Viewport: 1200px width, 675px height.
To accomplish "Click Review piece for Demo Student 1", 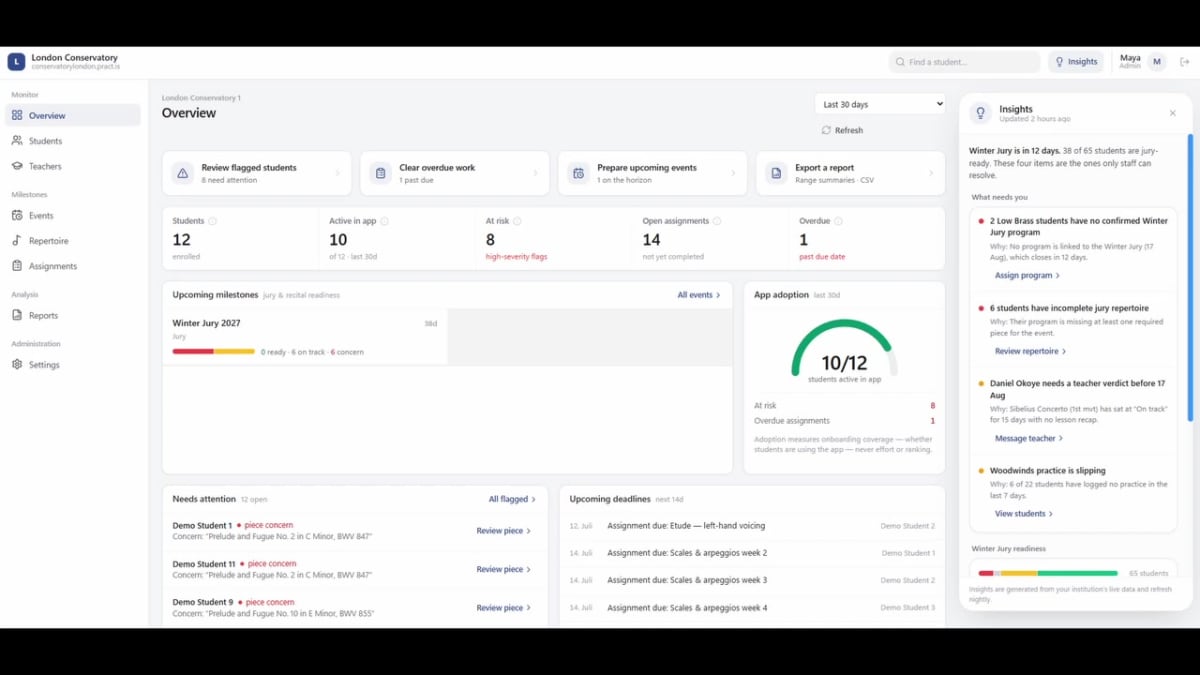I will coord(504,531).
